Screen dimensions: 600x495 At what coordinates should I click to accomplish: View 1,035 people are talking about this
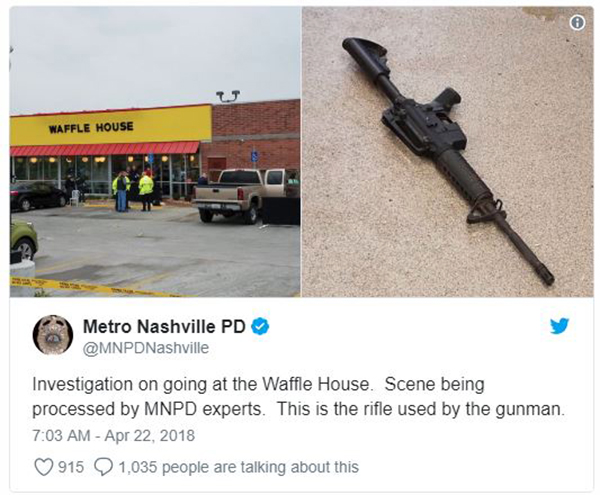click(x=238, y=467)
